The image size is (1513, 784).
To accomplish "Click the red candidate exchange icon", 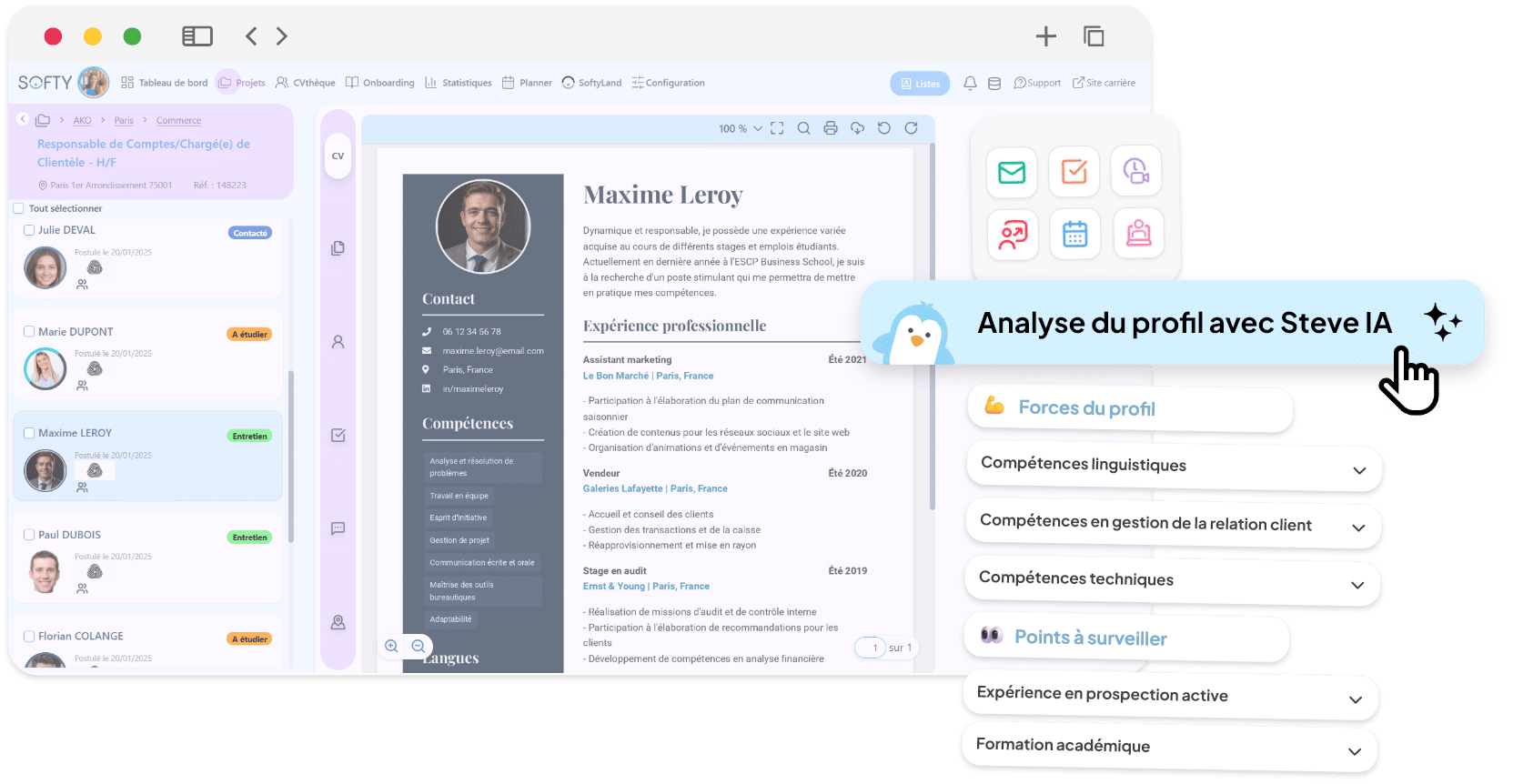I will coord(1013,235).
